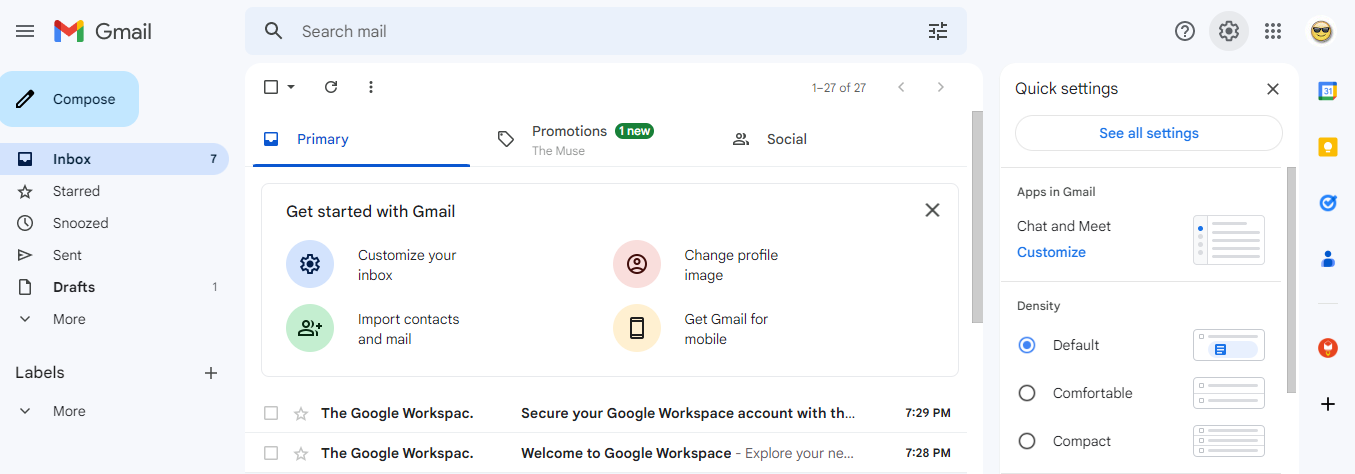Click the Customize your inbox gear icon
The height and width of the screenshot is (474, 1355).
(310, 264)
